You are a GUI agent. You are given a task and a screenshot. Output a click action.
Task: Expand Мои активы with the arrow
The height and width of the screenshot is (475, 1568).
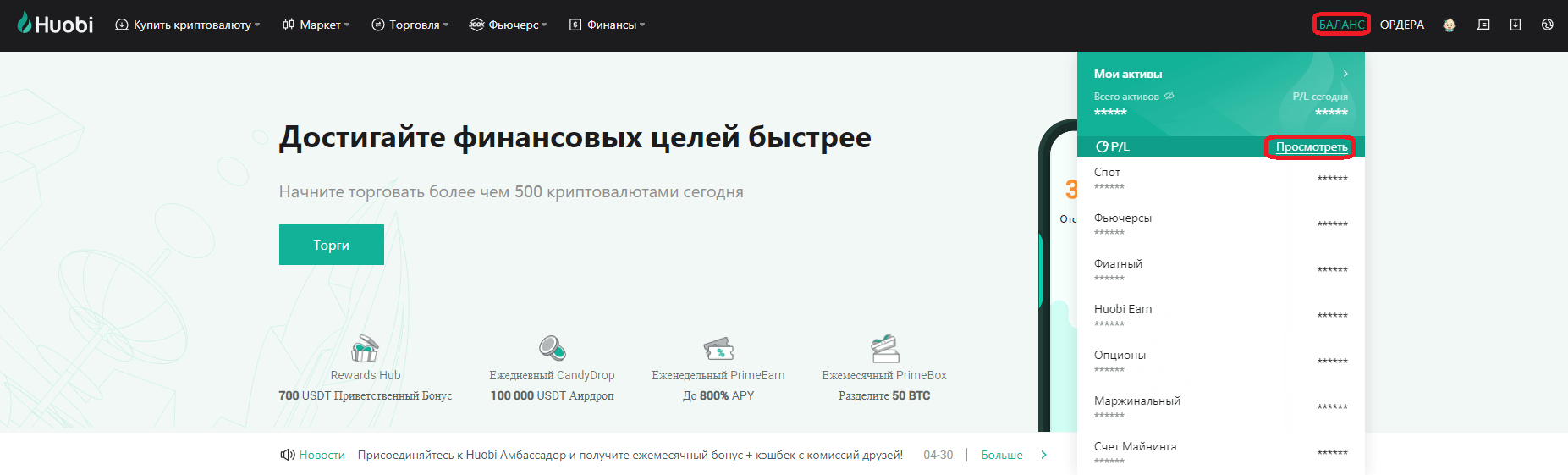coord(1345,74)
